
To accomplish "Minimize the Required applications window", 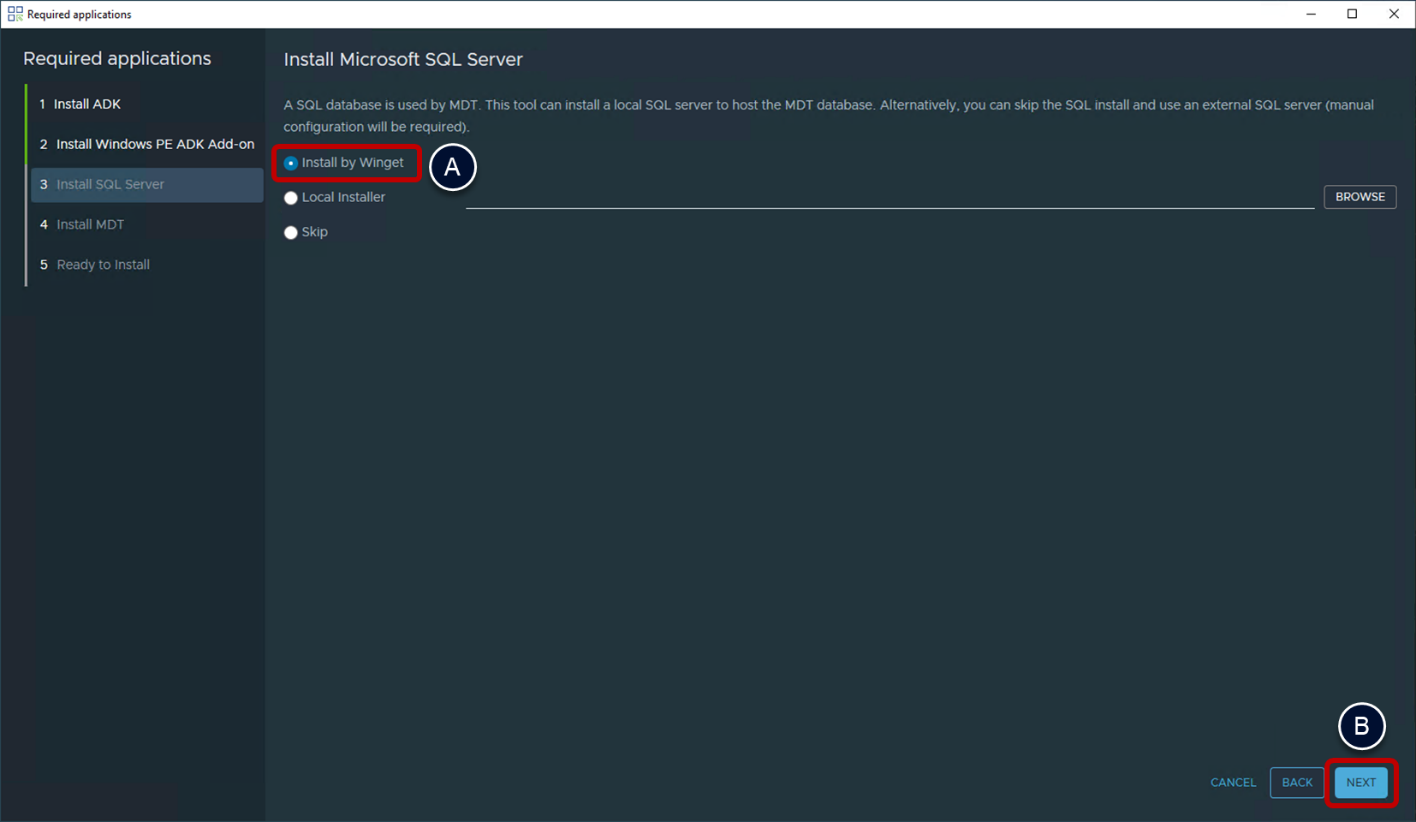I will click(x=1311, y=14).
